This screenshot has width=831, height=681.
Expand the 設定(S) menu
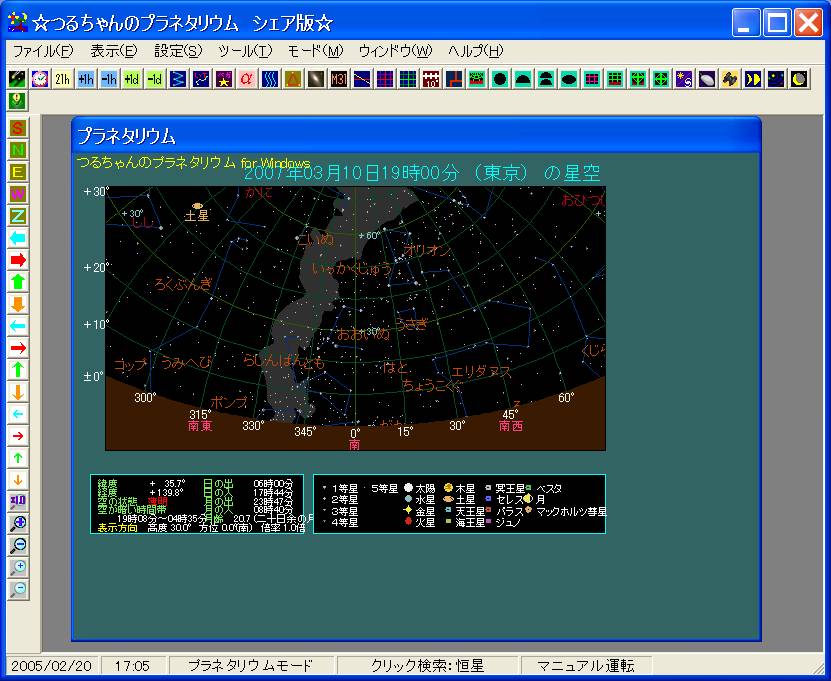coord(178,51)
